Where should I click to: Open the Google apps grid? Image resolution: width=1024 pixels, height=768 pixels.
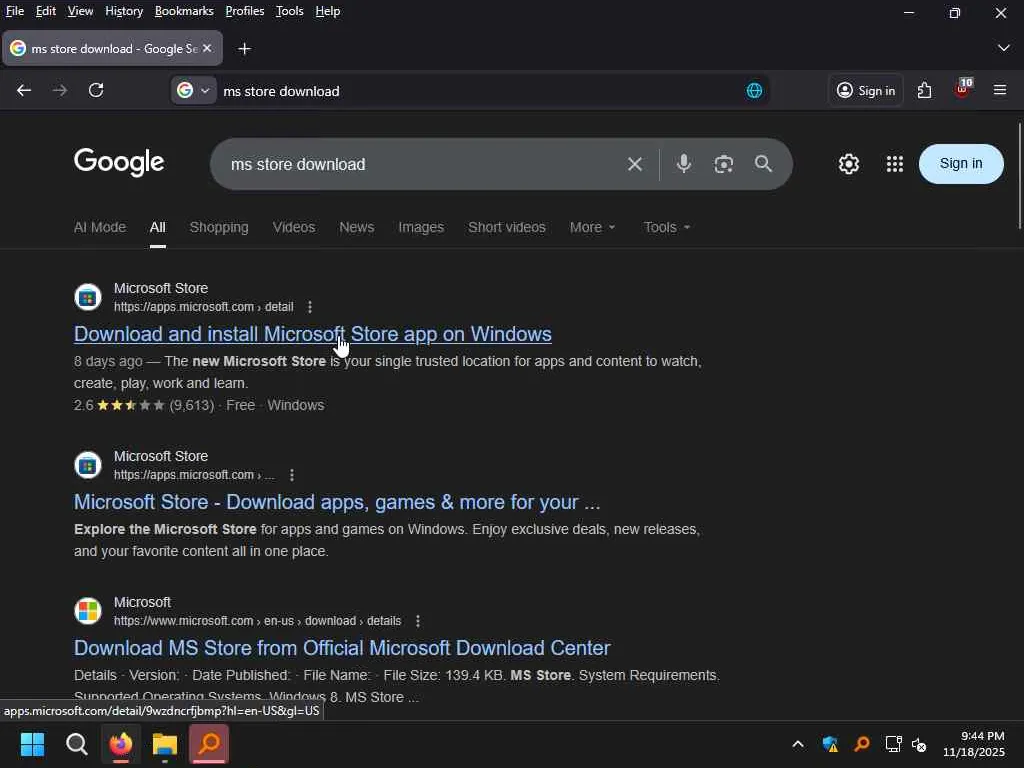pyautogui.click(x=895, y=164)
